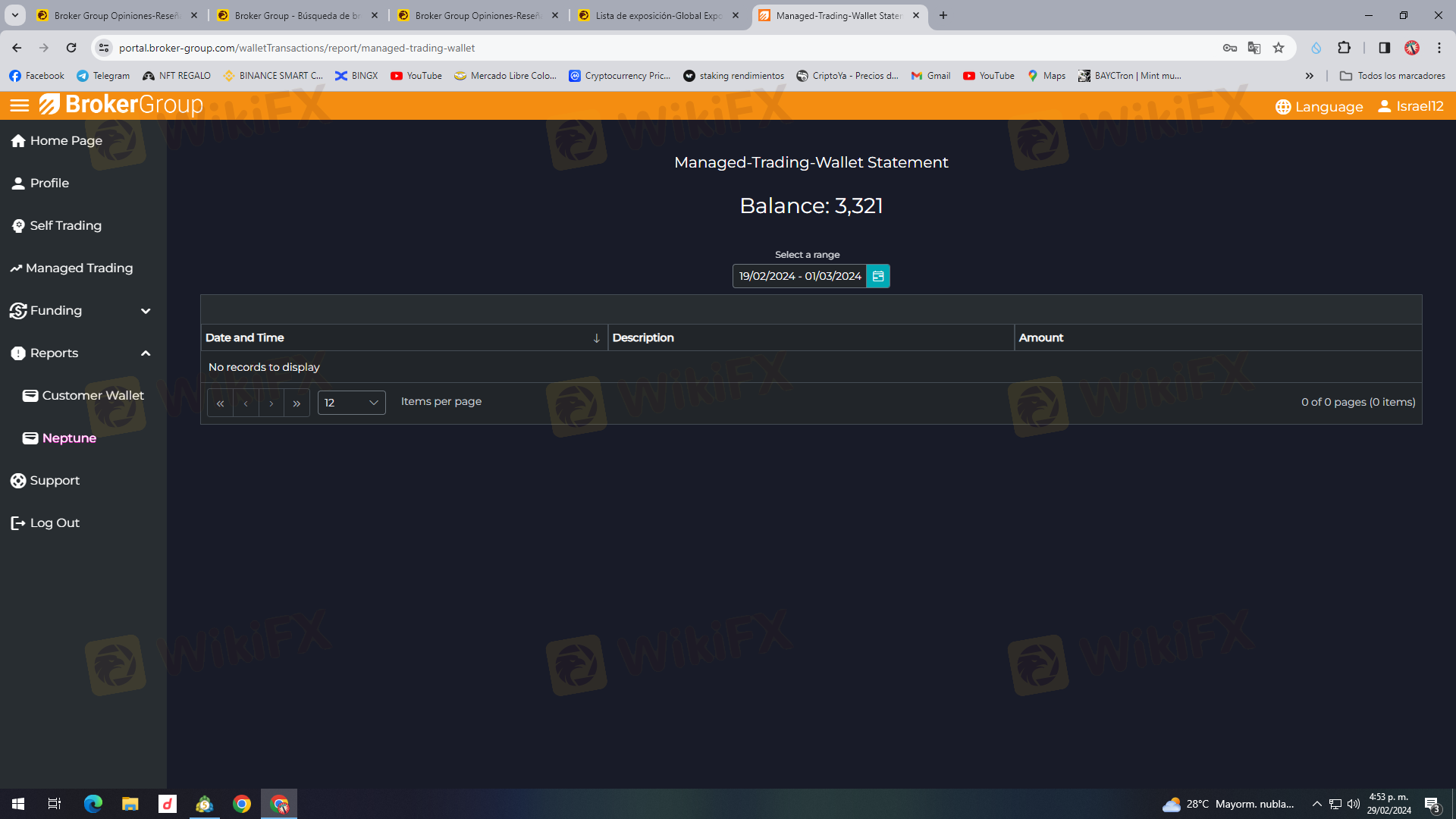The width and height of the screenshot is (1456, 819).
Task: Open Customer Wallet report link
Action: pos(93,395)
